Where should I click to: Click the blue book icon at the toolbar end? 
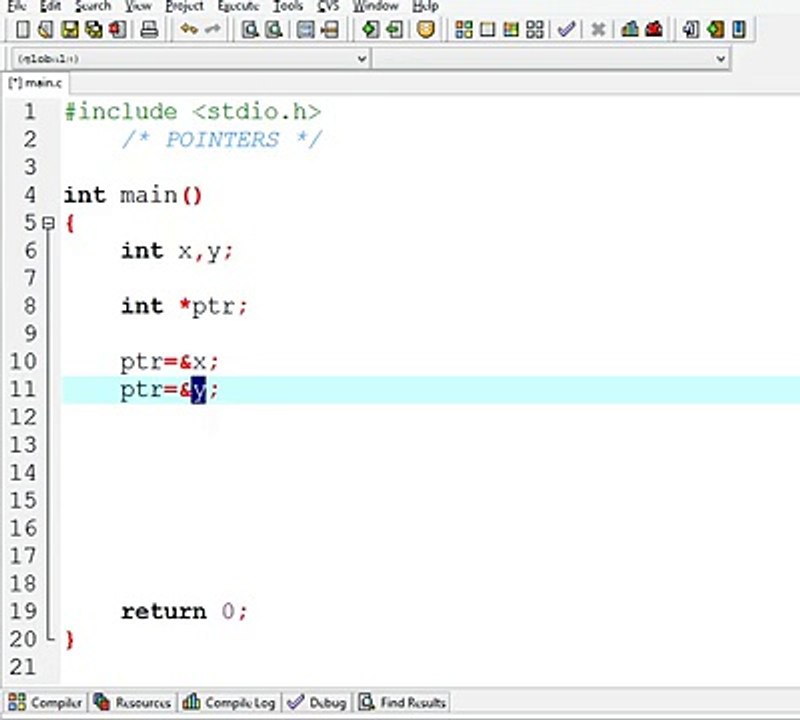point(738,29)
